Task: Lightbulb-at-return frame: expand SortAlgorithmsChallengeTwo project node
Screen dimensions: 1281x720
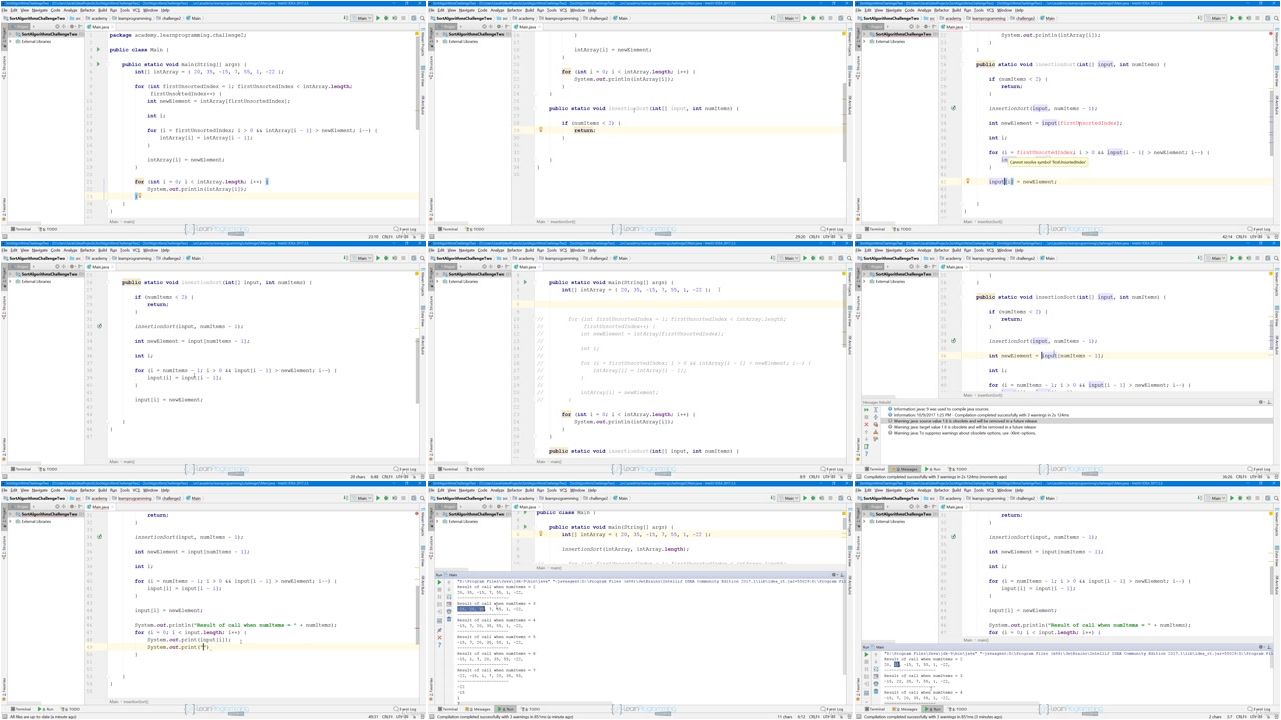Action: 437,34
